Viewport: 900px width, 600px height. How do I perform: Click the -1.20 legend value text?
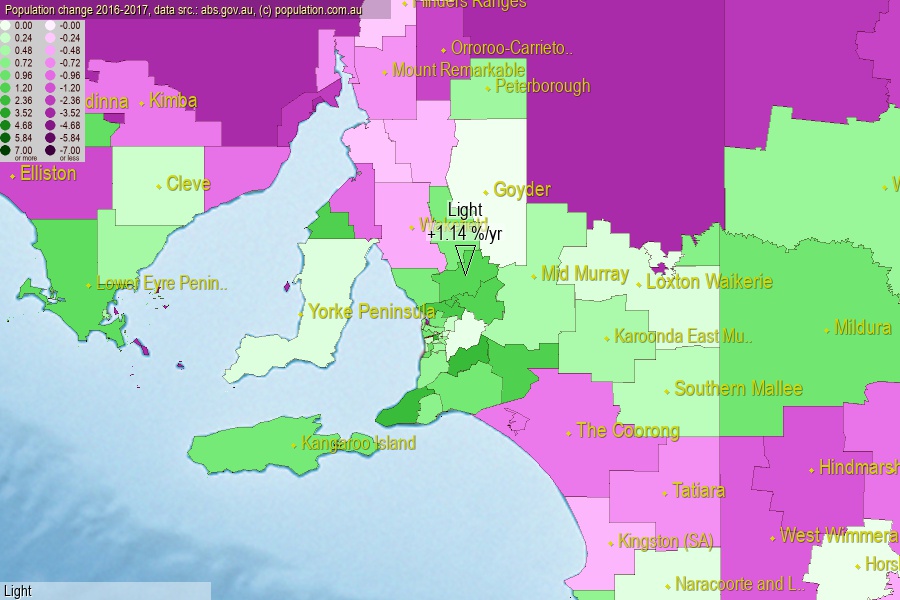tap(70, 88)
